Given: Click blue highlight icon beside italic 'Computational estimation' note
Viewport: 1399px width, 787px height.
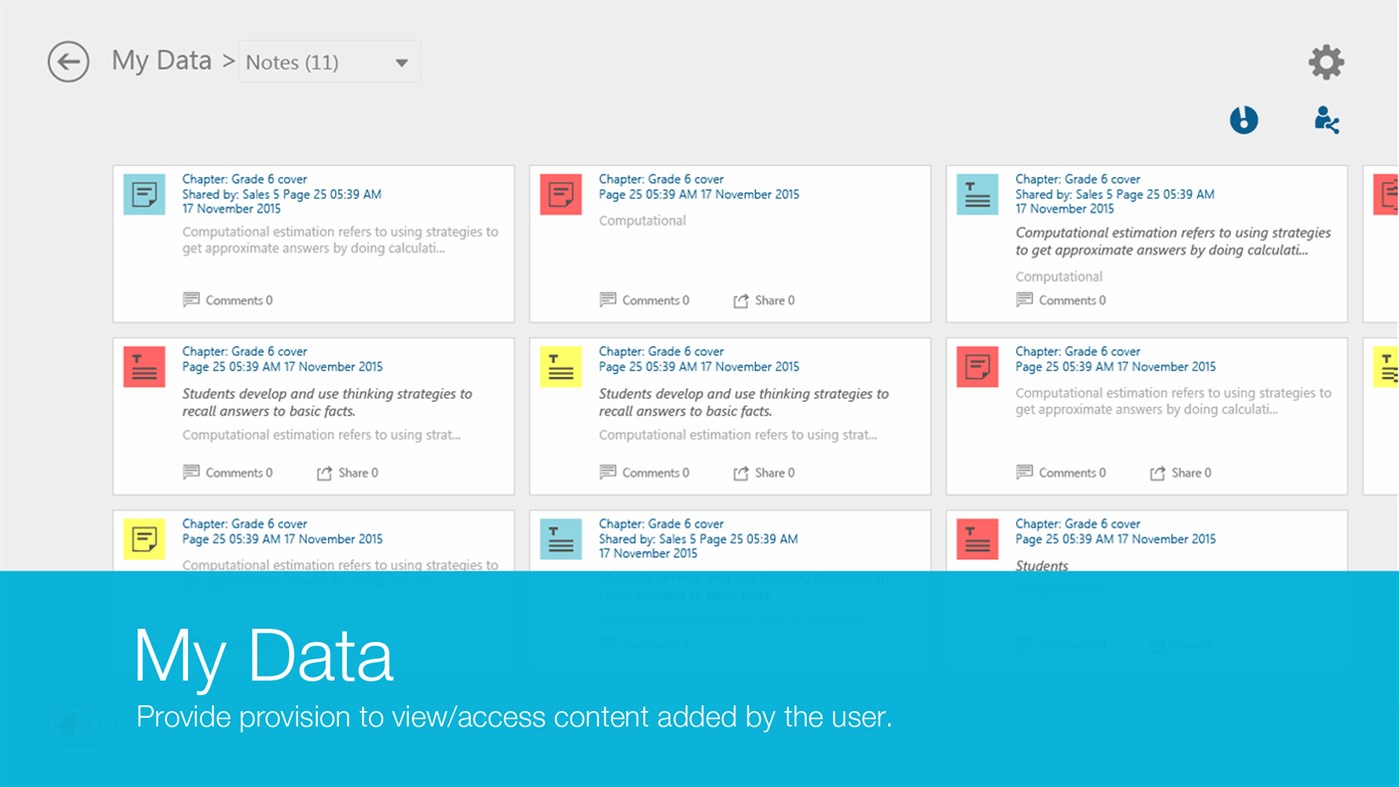Looking at the screenshot, I should click(x=977, y=194).
